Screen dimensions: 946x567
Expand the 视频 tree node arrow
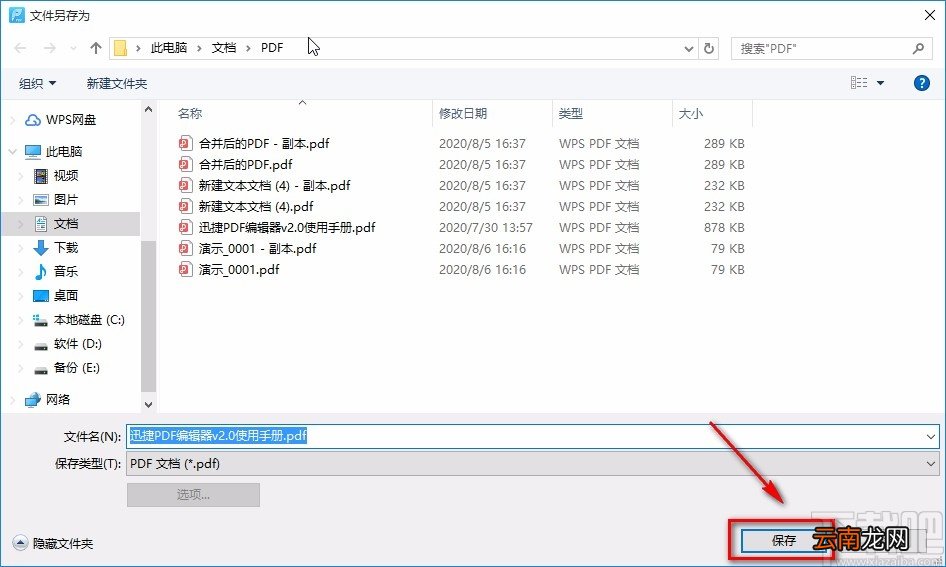pyautogui.click(x=21, y=176)
